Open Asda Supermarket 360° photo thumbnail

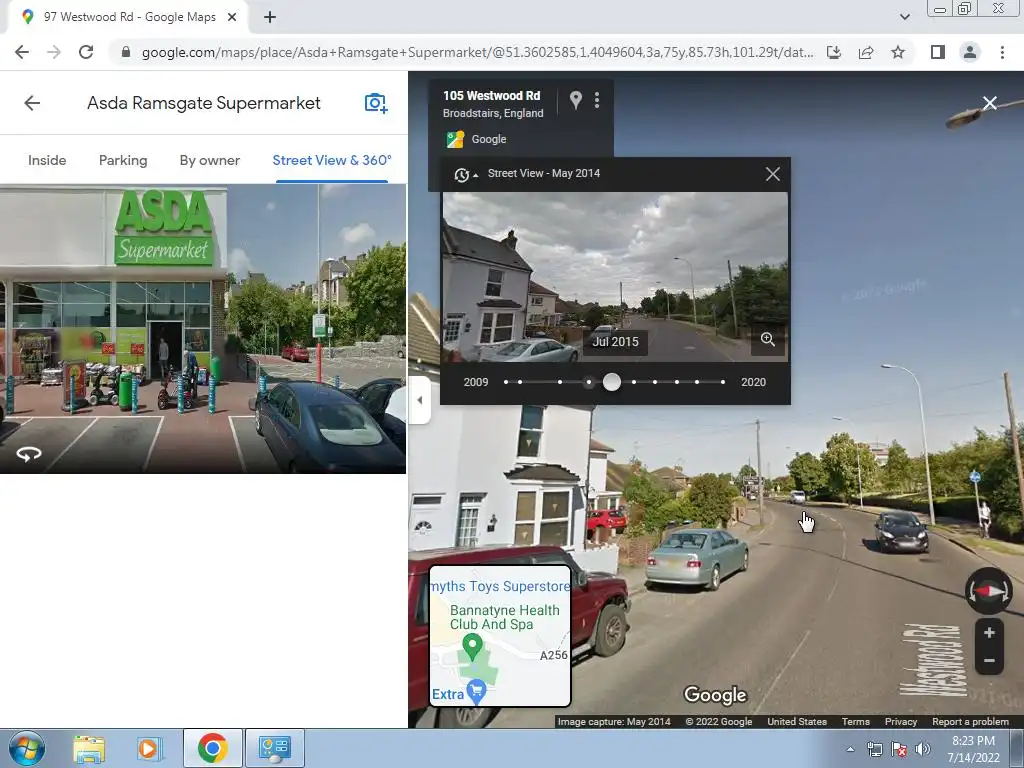(x=202, y=328)
